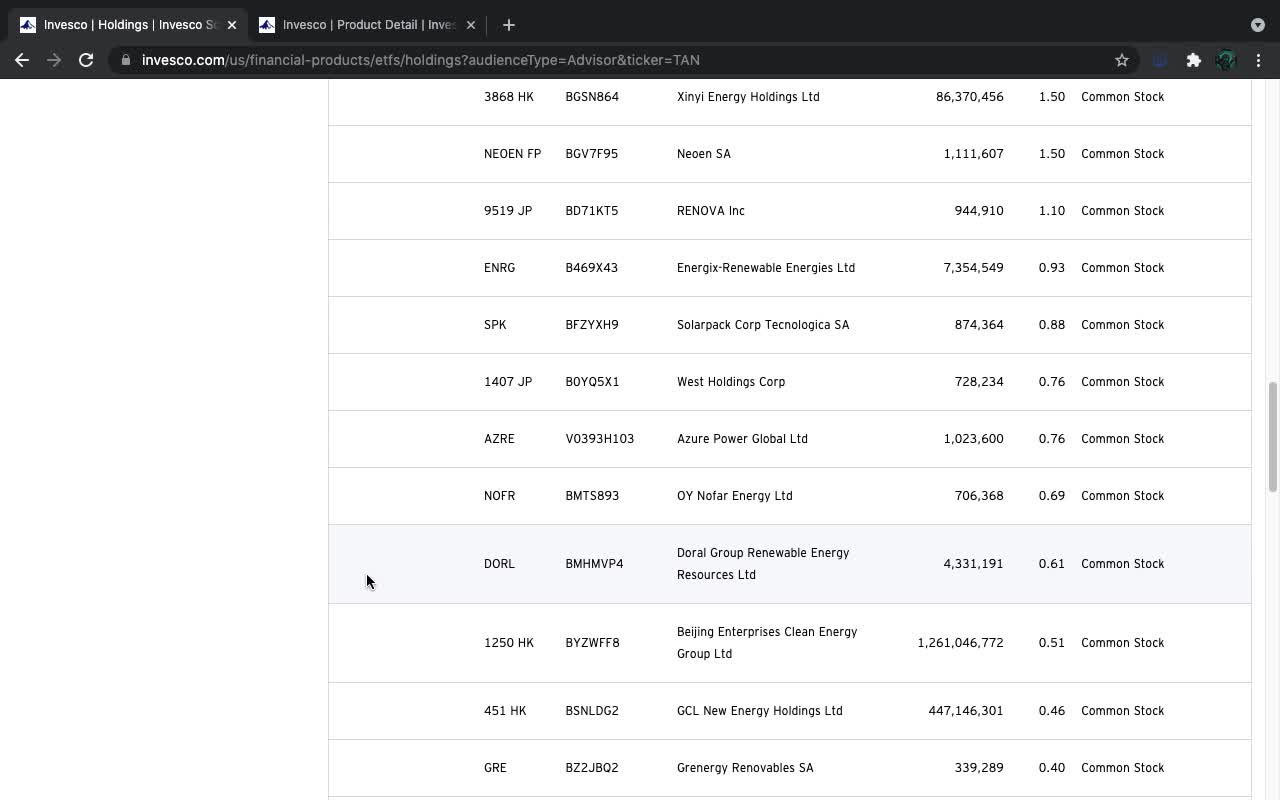This screenshot has height=800, width=1280.
Task: Click the DORL ticker cell
Action: 500,564
